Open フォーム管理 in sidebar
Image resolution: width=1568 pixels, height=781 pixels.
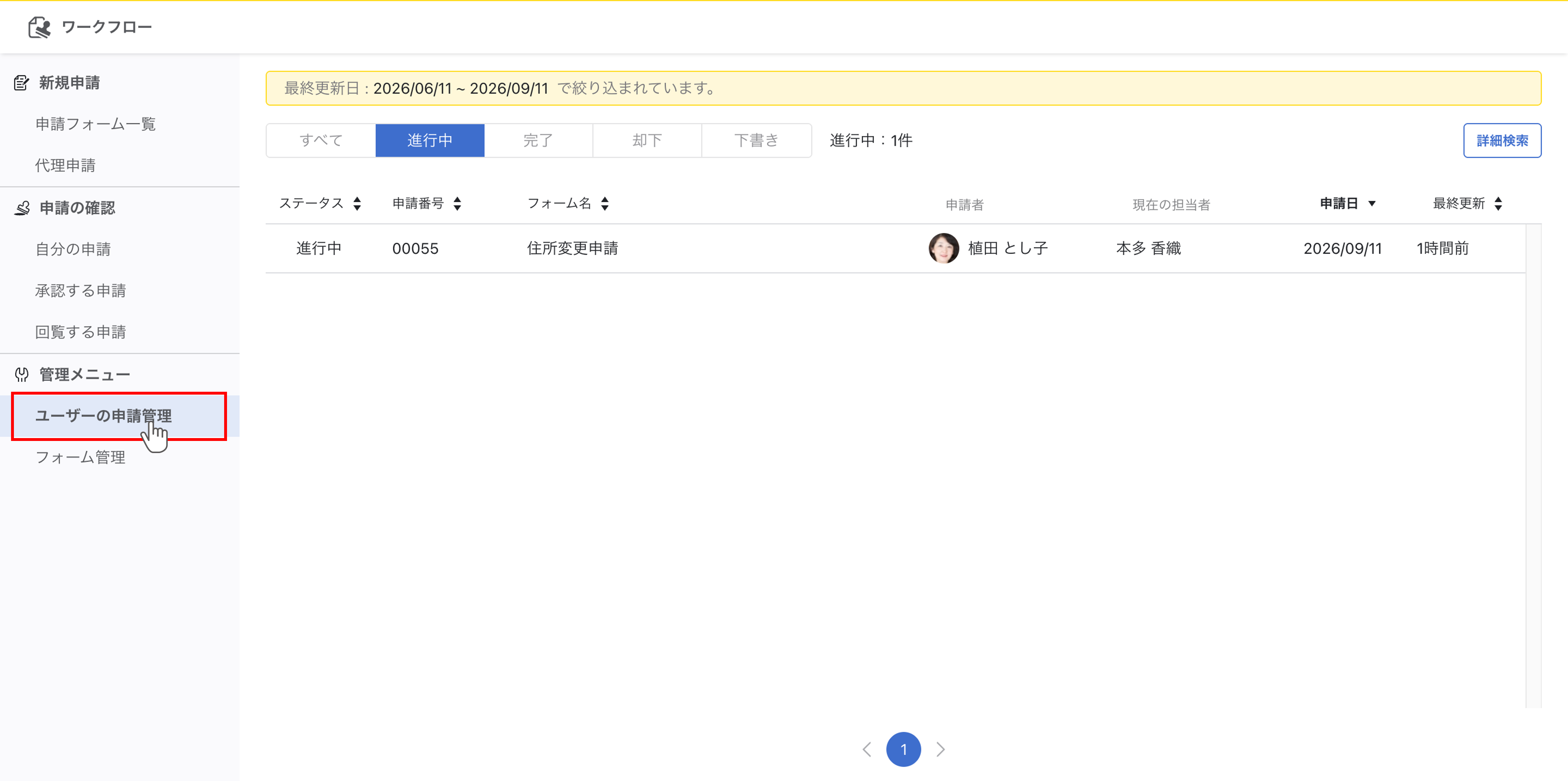pos(80,457)
